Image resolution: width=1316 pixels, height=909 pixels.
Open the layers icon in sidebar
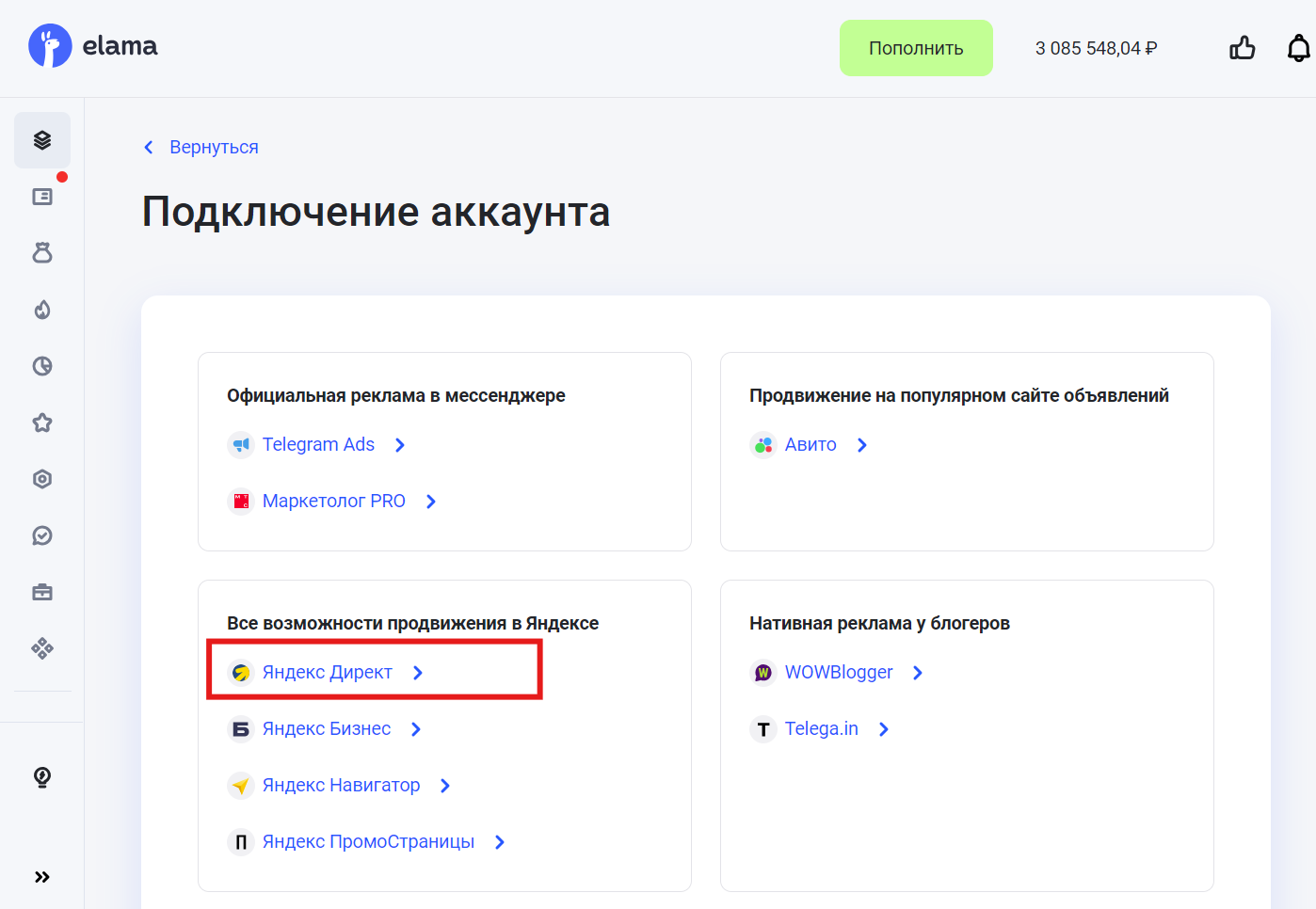42,140
